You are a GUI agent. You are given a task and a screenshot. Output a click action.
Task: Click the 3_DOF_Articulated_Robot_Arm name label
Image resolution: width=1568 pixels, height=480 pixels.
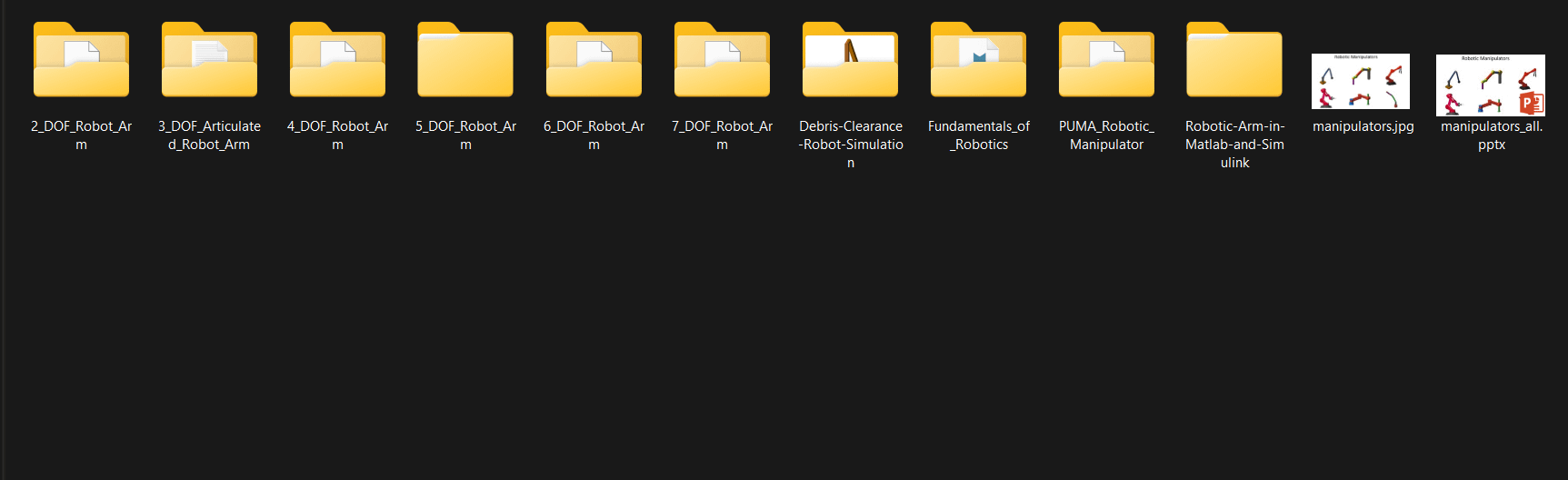(209, 135)
